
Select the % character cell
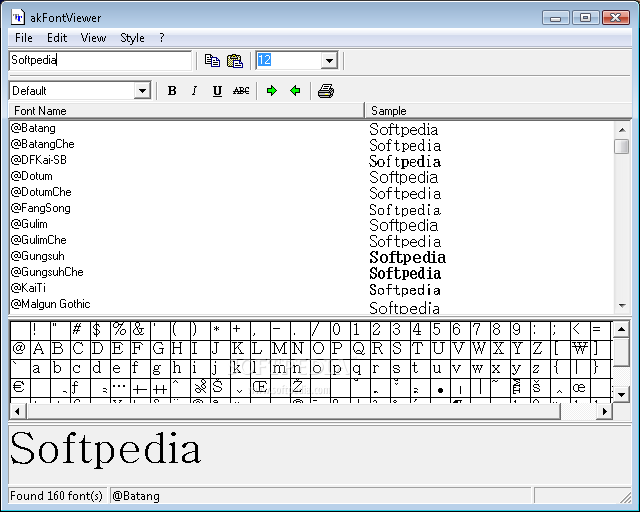pos(119,329)
